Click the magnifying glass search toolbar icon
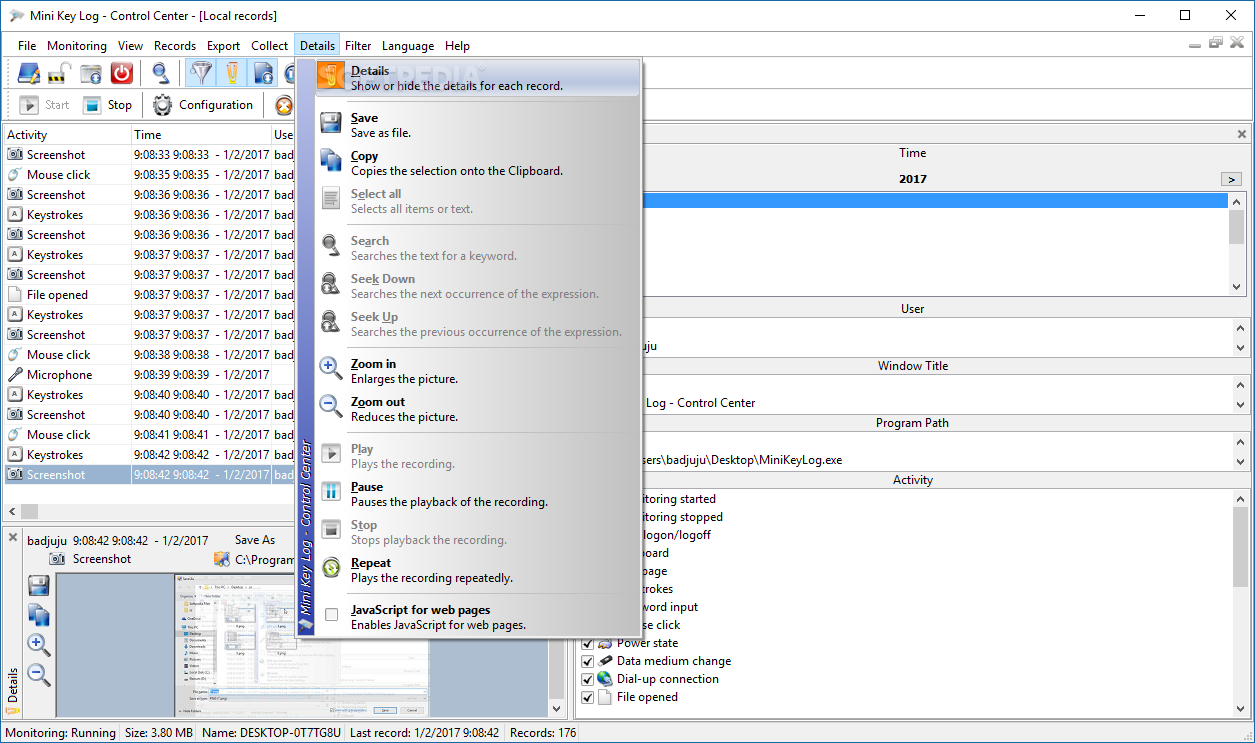This screenshot has width=1255, height=743. 160,73
